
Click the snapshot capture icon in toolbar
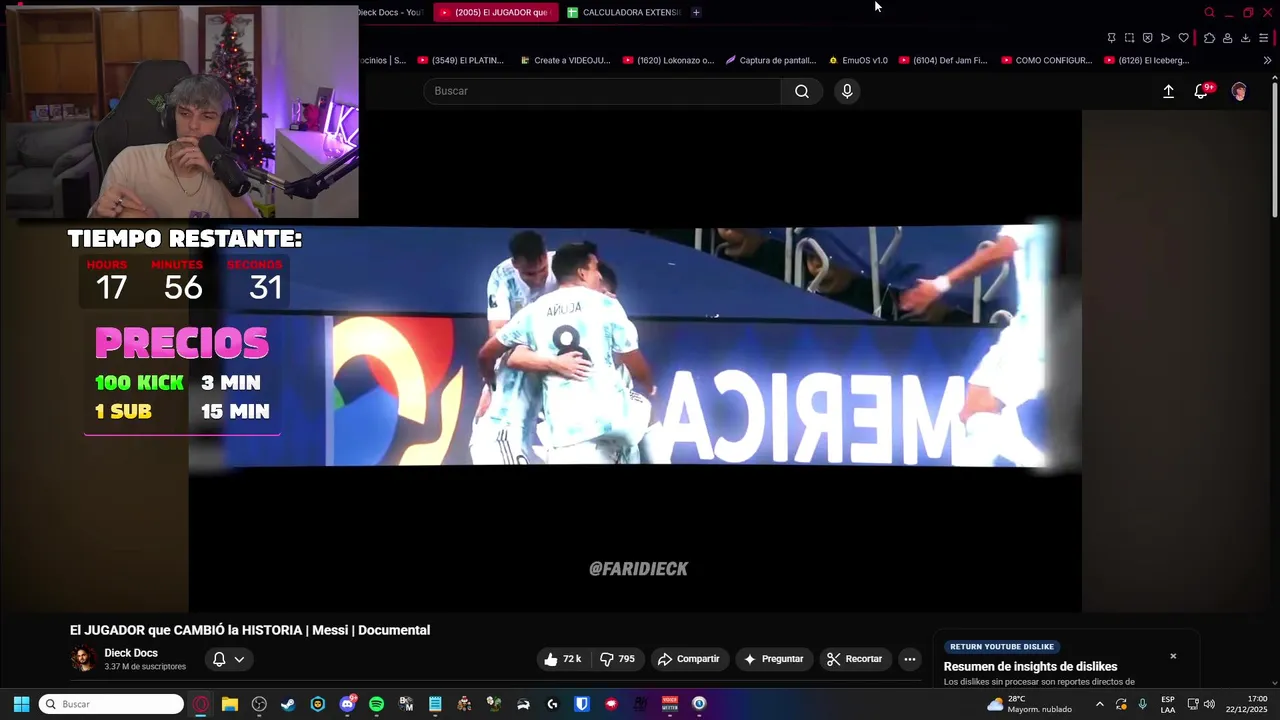(1129, 38)
